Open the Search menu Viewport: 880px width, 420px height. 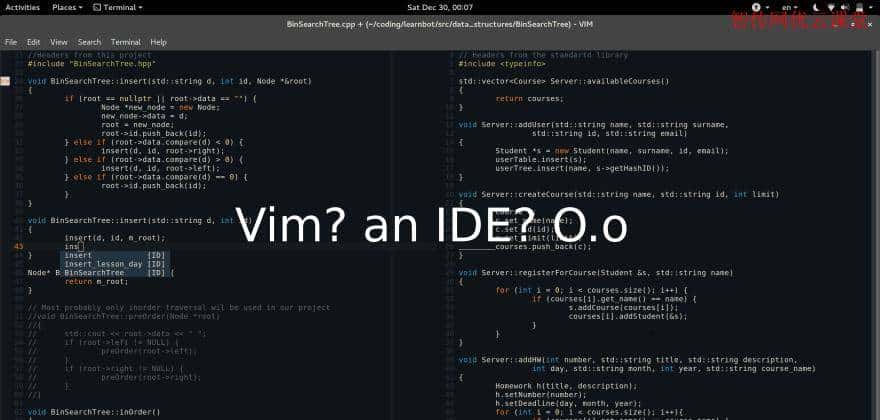point(89,42)
